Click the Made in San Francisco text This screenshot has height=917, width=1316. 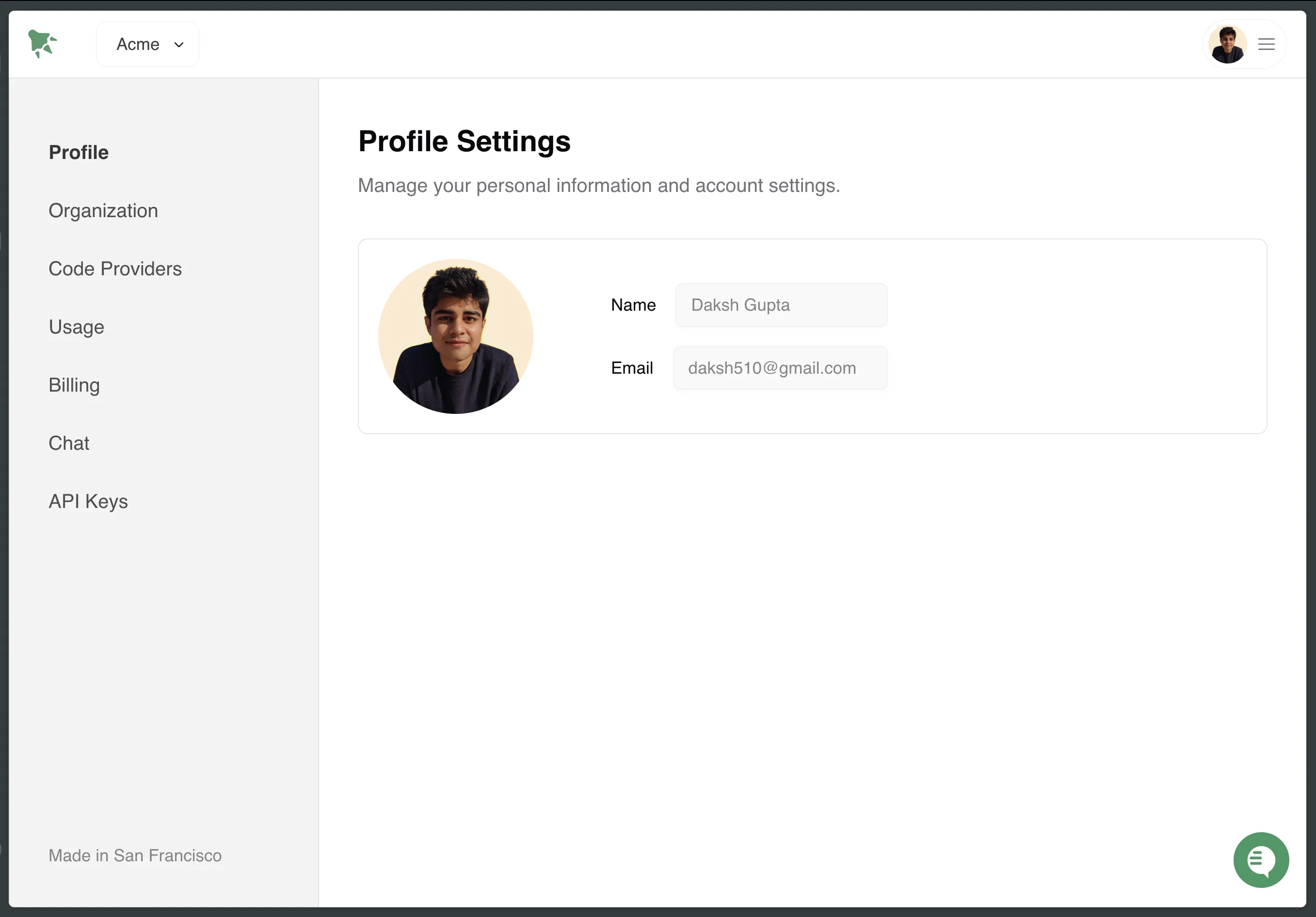pyautogui.click(x=135, y=855)
